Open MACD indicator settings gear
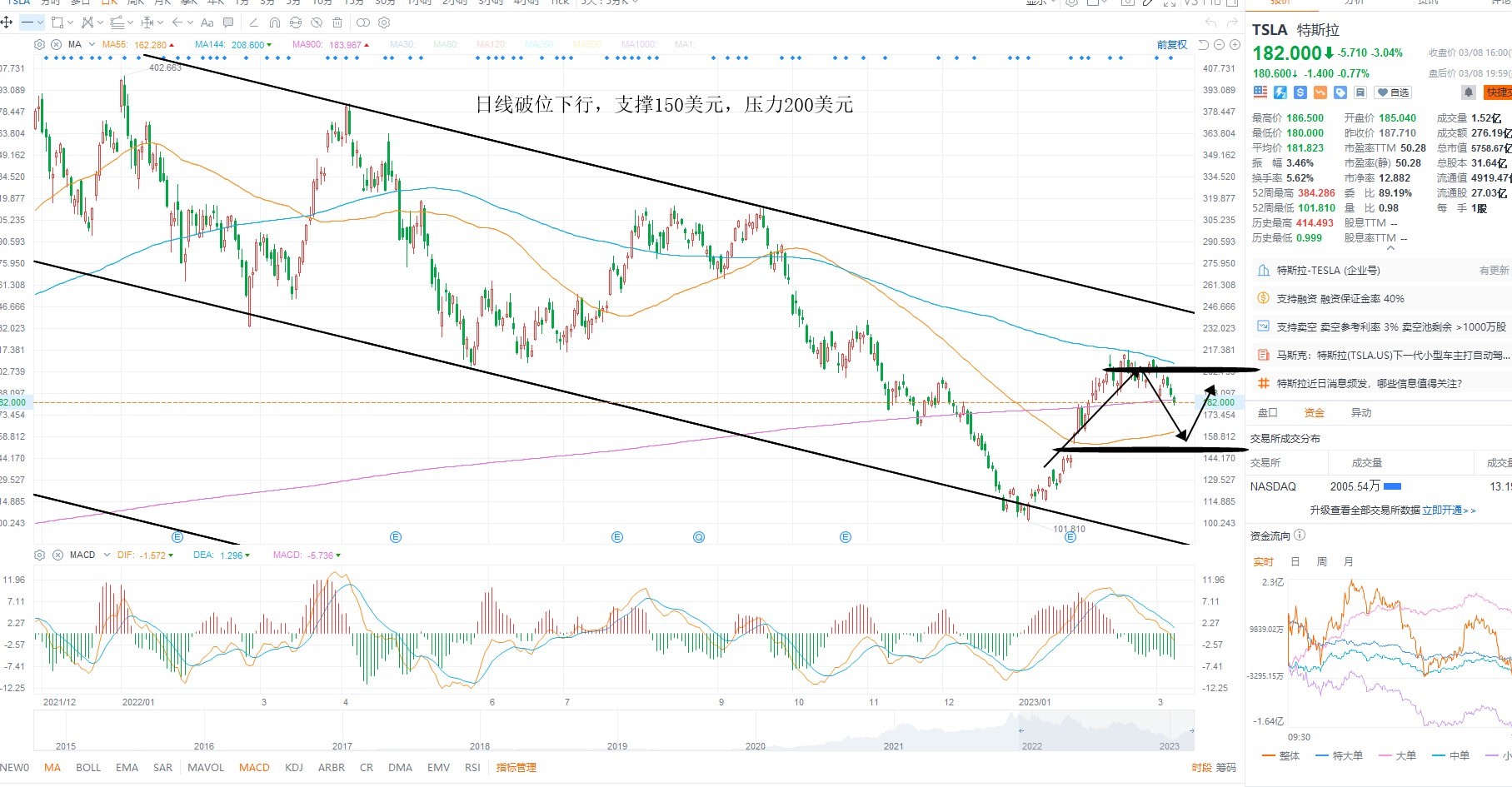Image resolution: width=1512 pixels, height=787 pixels. [39, 555]
